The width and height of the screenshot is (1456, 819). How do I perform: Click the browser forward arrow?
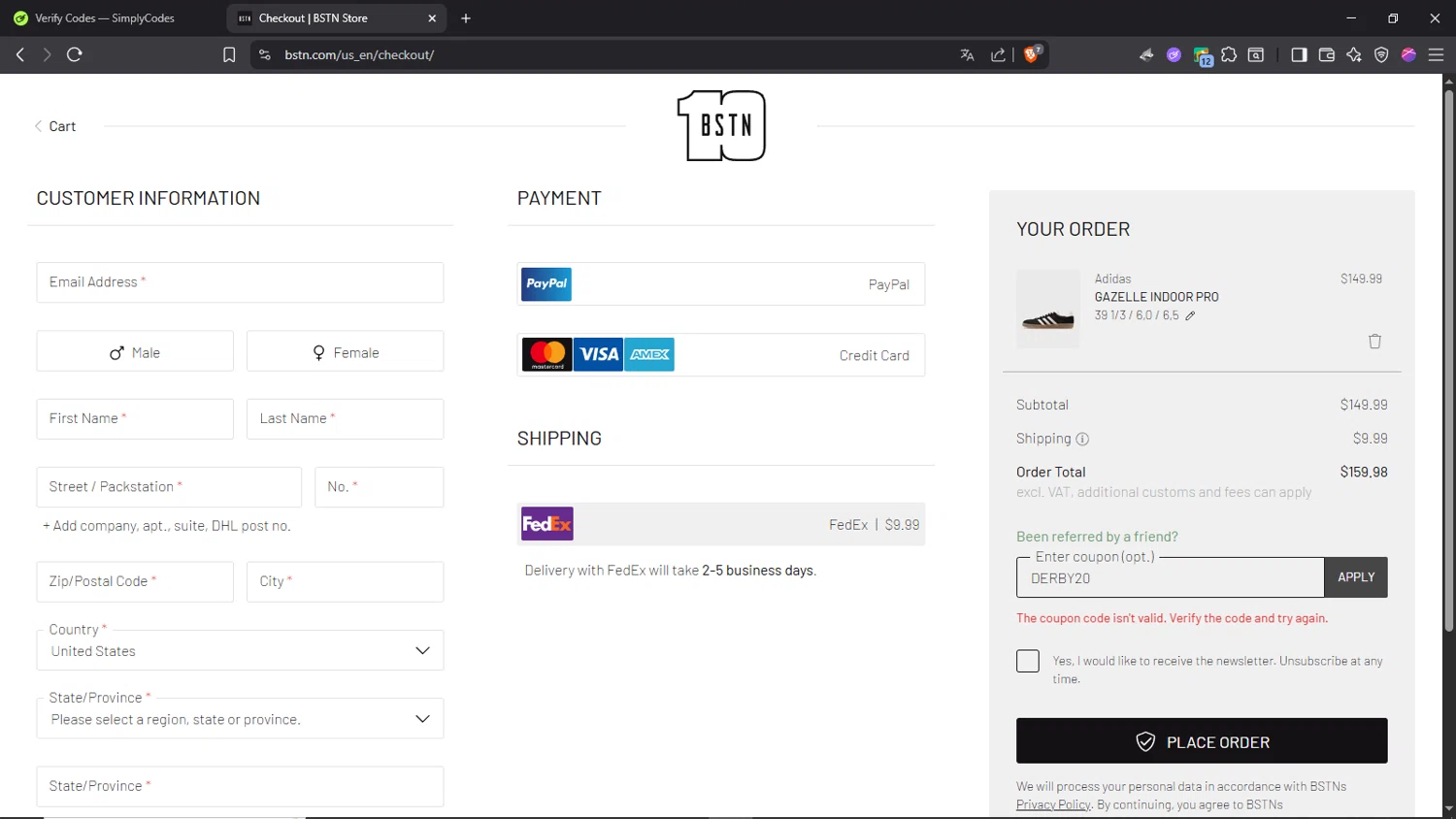(x=47, y=55)
